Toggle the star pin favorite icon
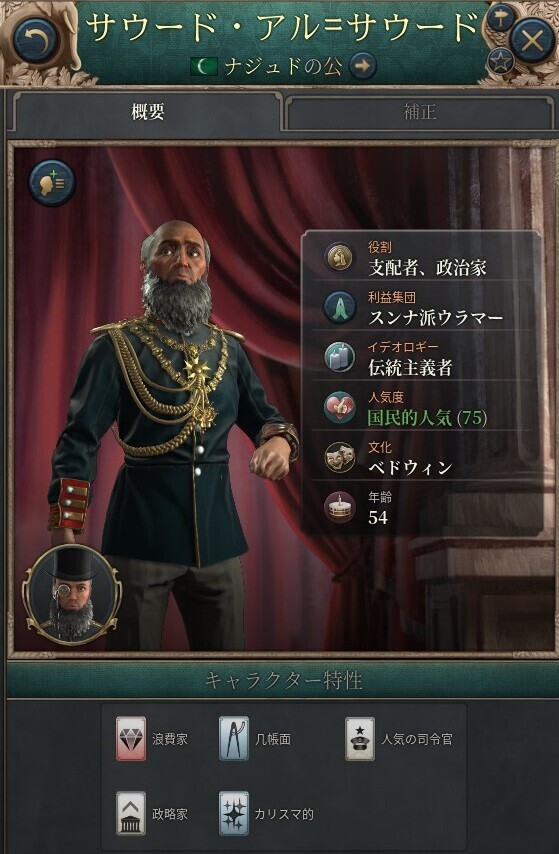559x854 pixels. pos(500,61)
